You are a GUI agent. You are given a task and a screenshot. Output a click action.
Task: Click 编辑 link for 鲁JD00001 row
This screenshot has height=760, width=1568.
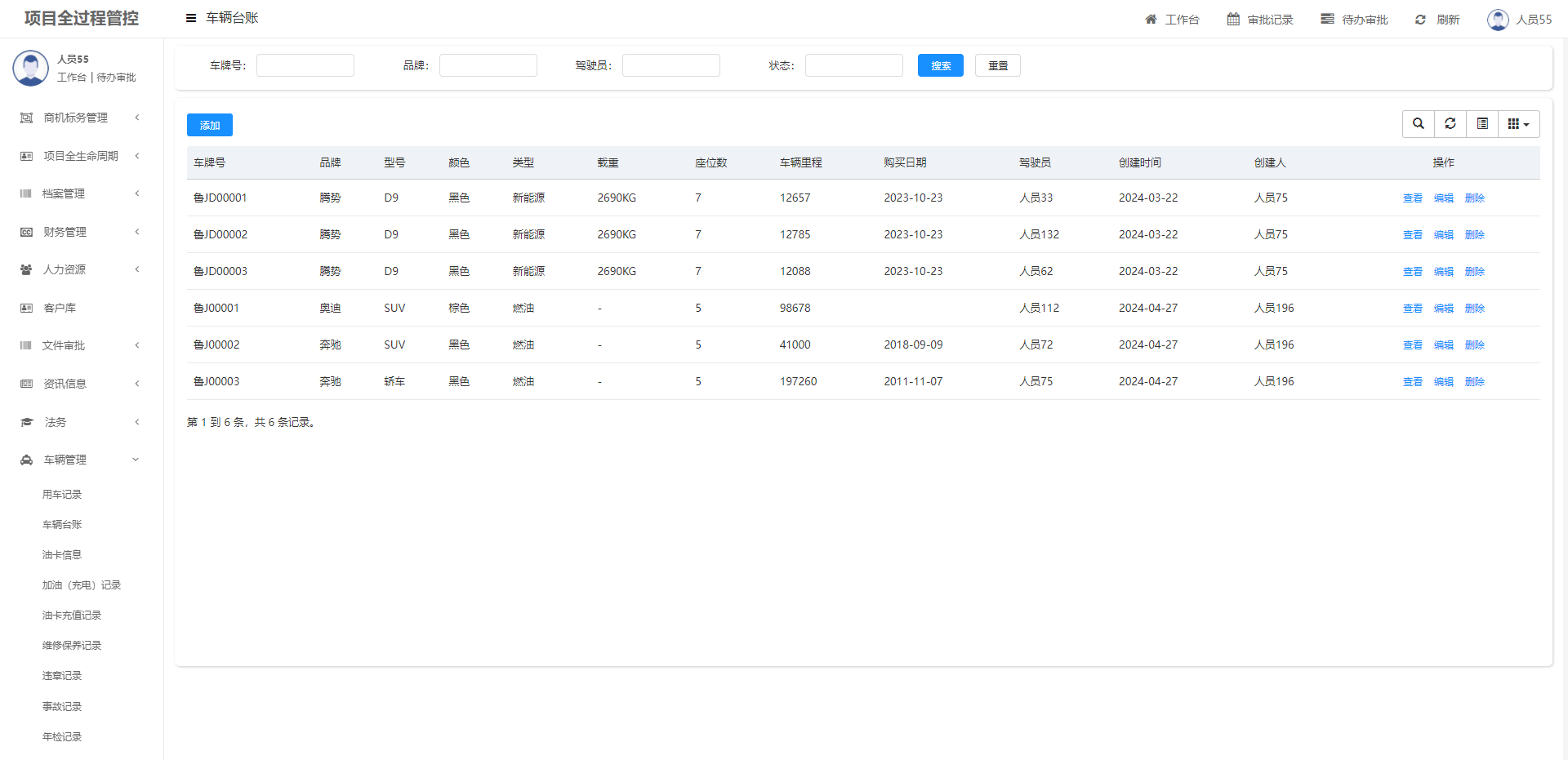click(x=1443, y=198)
